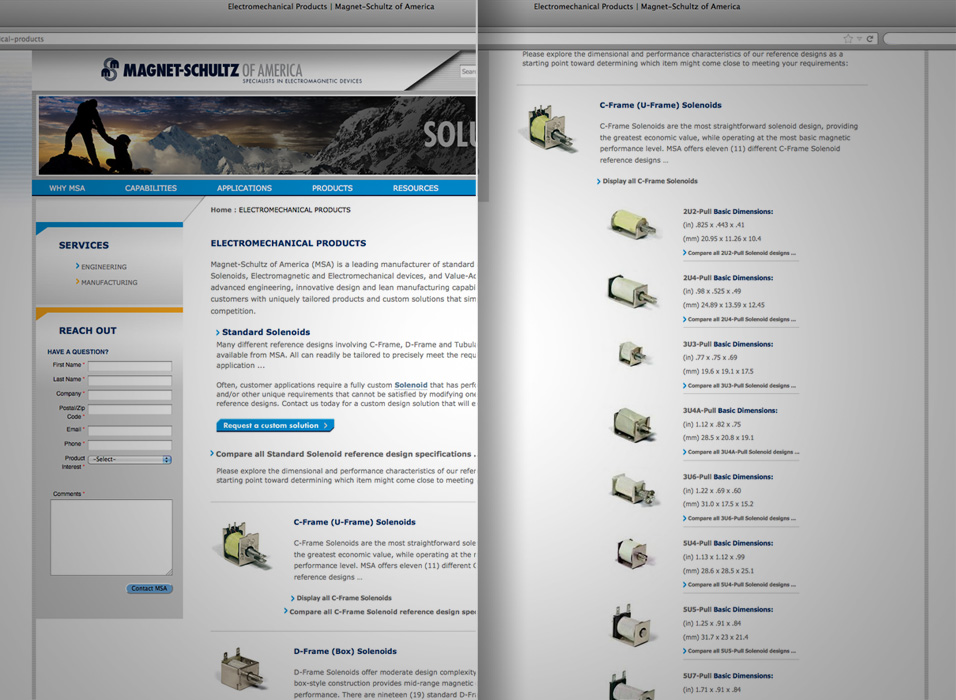Open the RESOURCES menu
This screenshot has height=700, width=956.
[x=415, y=188]
